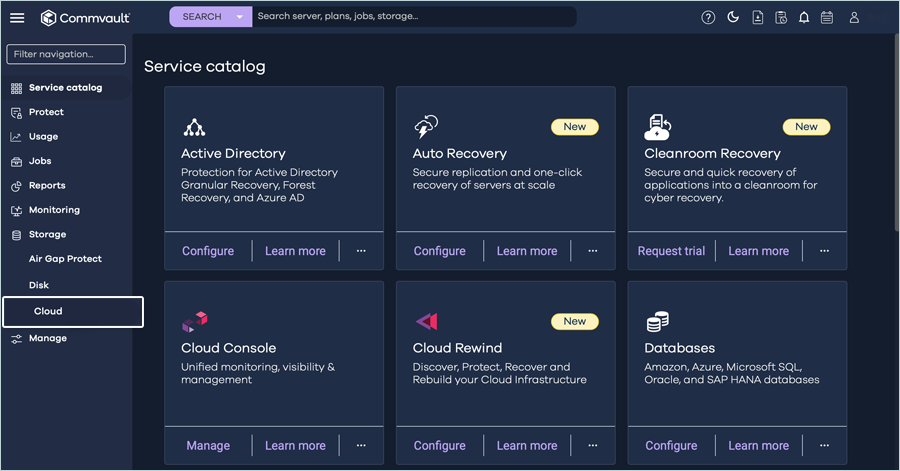Open the user profile icon

click(x=854, y=17)
